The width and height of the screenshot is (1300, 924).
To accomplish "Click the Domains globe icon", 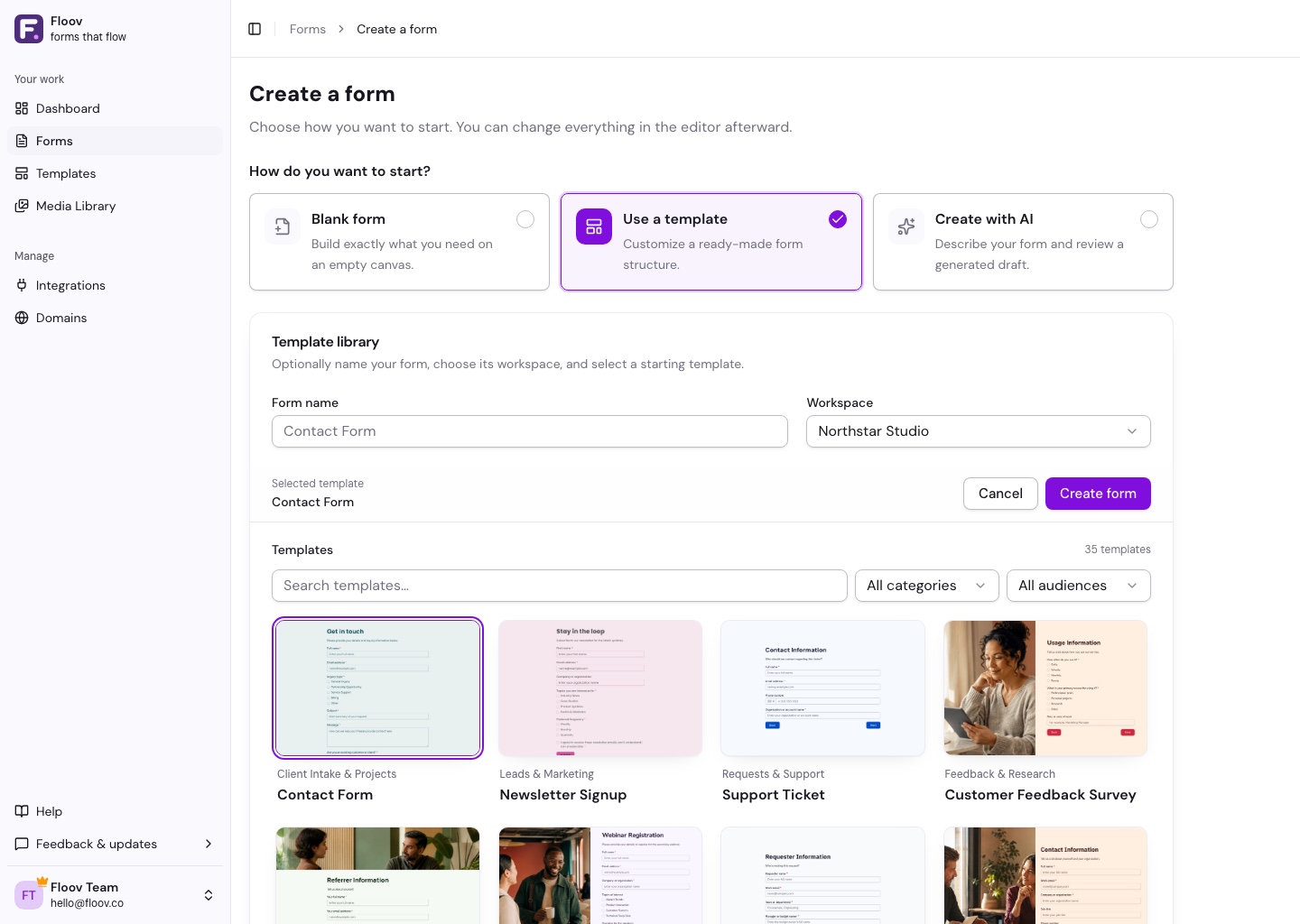I will [x=22, y=318].
